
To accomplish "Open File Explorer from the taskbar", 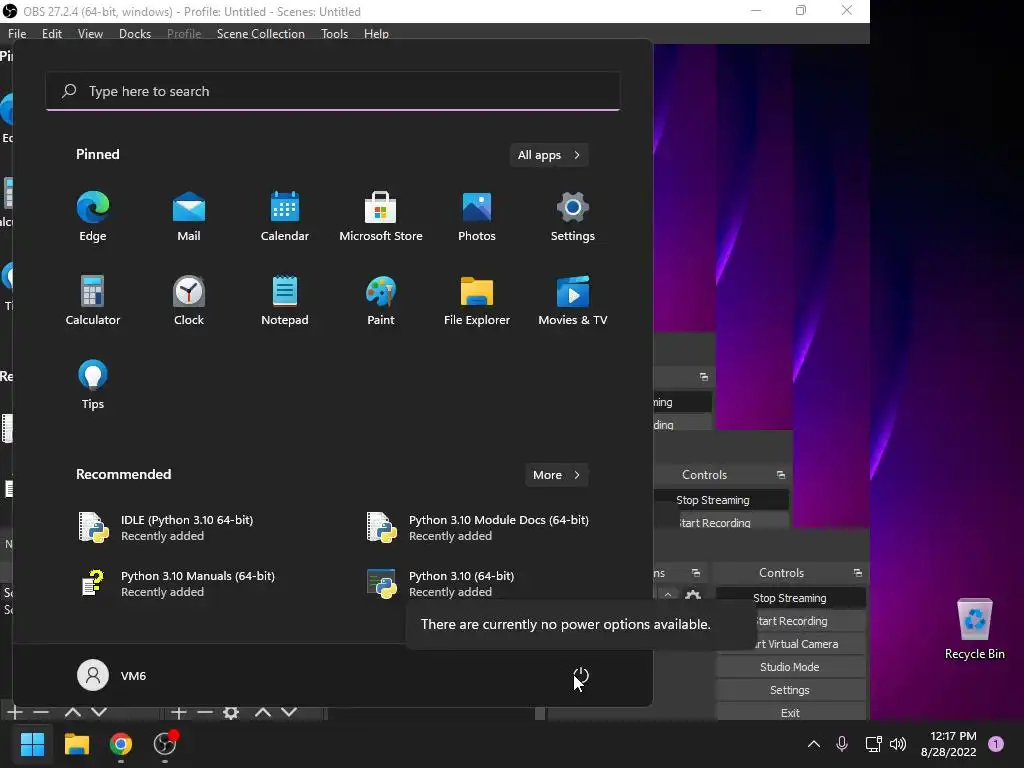I will (76, 743).
